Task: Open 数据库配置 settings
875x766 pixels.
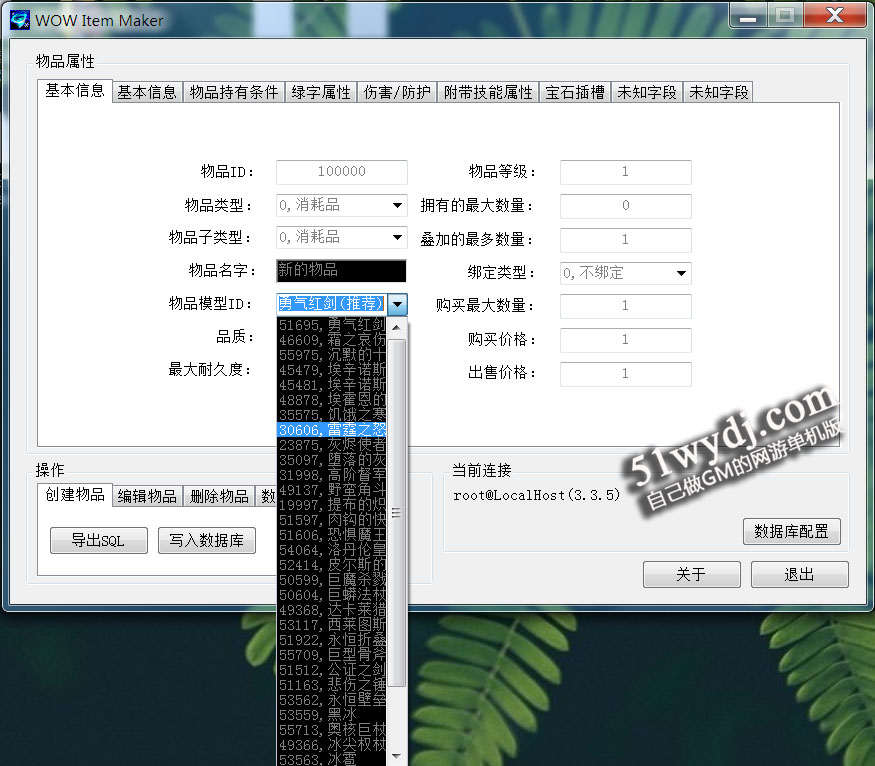Action: 791,531
